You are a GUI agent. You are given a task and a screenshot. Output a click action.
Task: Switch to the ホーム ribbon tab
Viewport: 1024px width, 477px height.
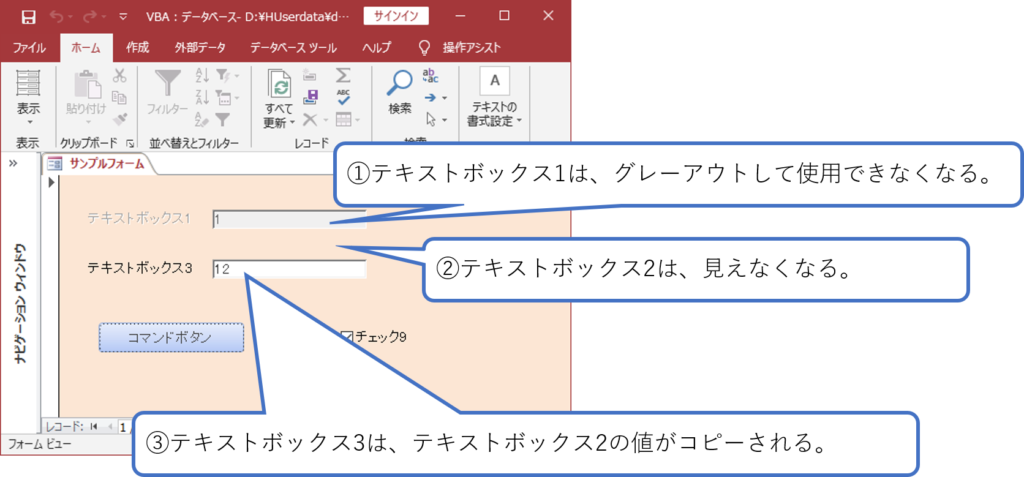point(86,47)
